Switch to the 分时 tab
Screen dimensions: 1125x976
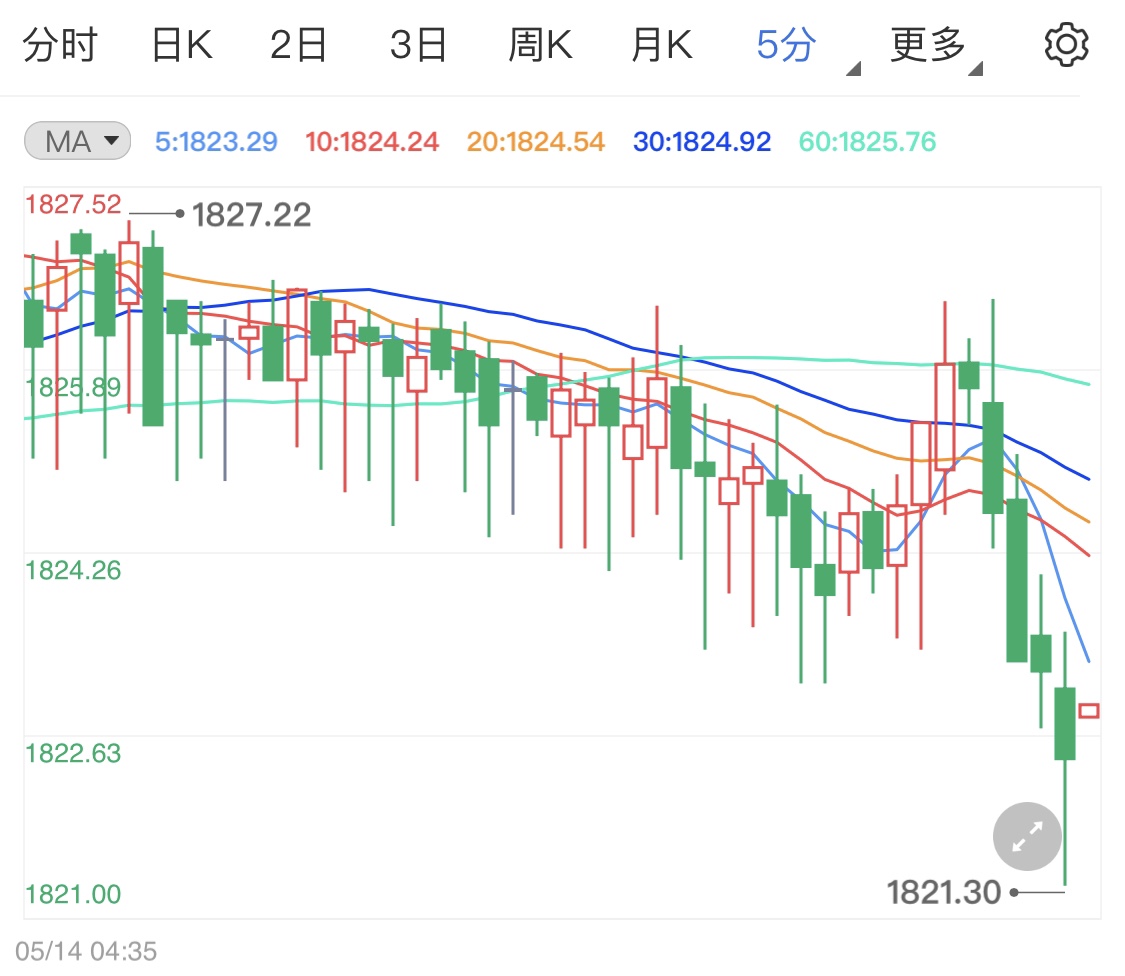pos(60,45)
